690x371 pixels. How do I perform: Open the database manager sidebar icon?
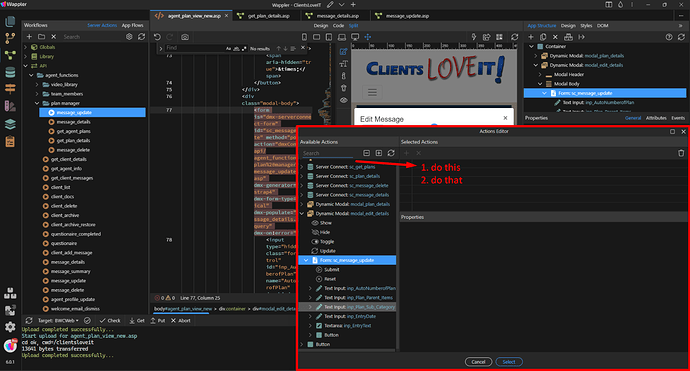click(x=10, y=72)
